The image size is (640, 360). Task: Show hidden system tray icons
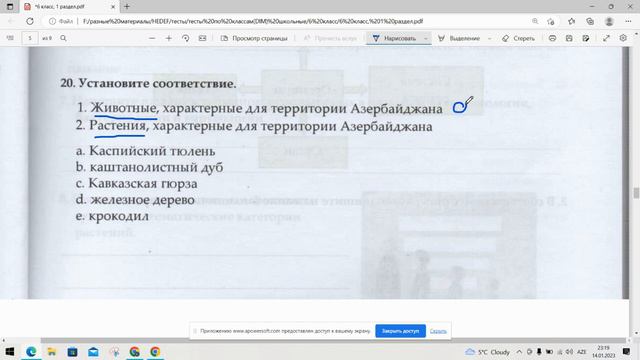click(x=519, y=352)
